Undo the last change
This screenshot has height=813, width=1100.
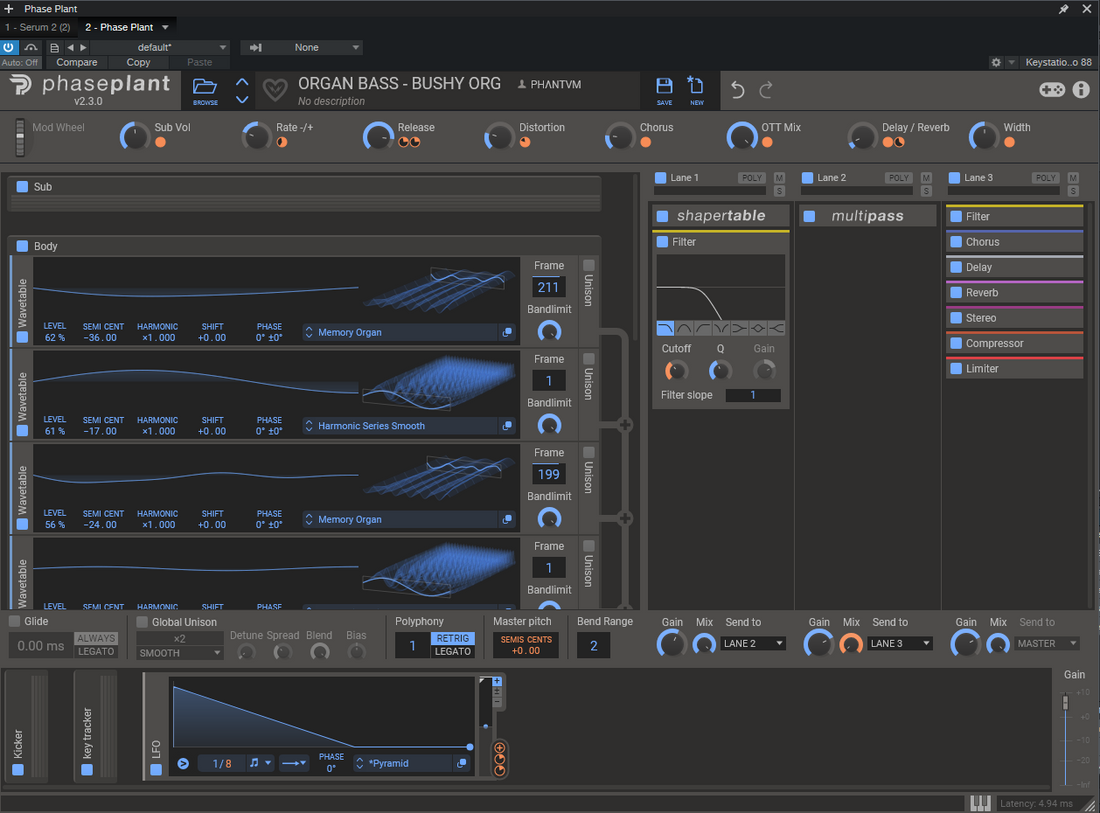(737, 90)
